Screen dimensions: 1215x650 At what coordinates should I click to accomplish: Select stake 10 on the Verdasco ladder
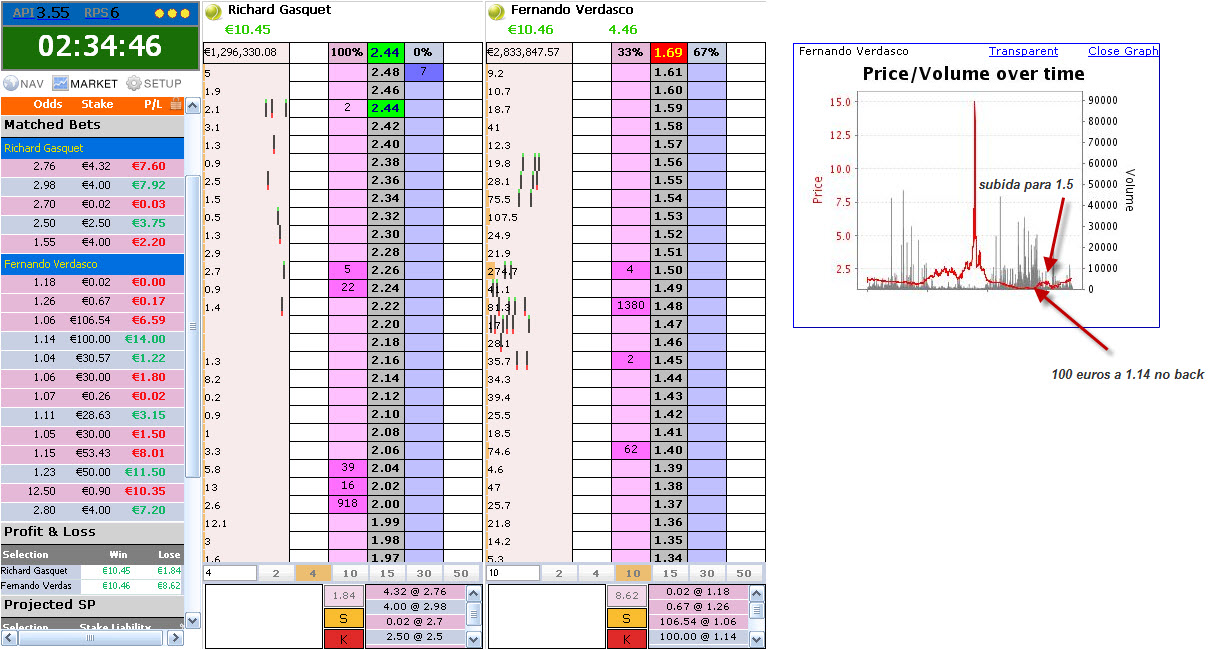[x=632, y=573]
